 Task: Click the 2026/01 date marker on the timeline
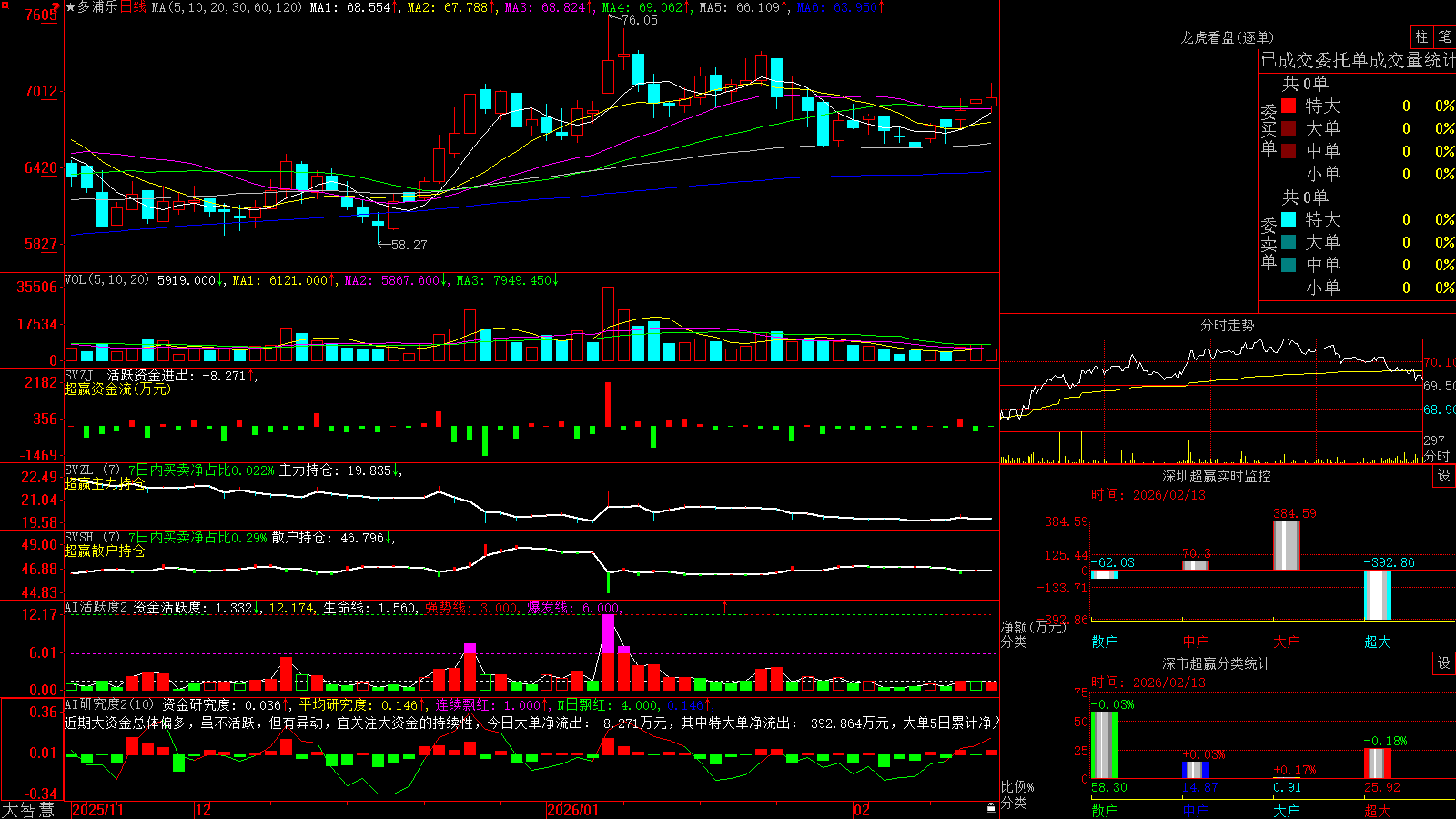click(x=573, y=810)
